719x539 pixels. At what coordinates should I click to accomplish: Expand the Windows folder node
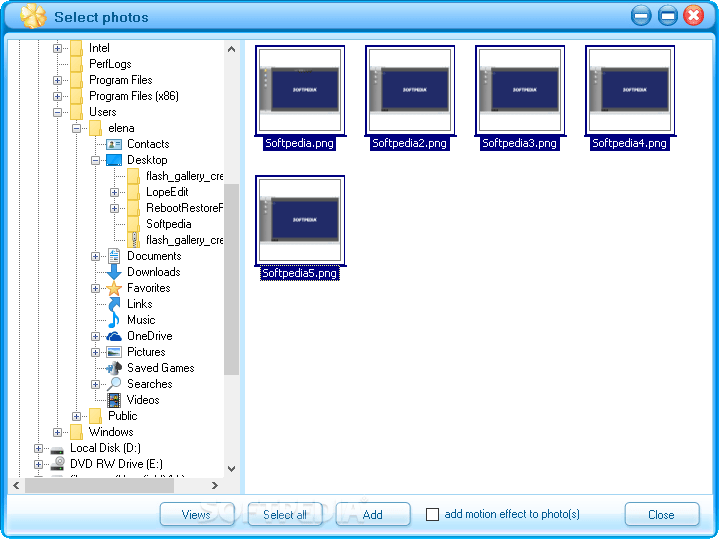[57, 432]
